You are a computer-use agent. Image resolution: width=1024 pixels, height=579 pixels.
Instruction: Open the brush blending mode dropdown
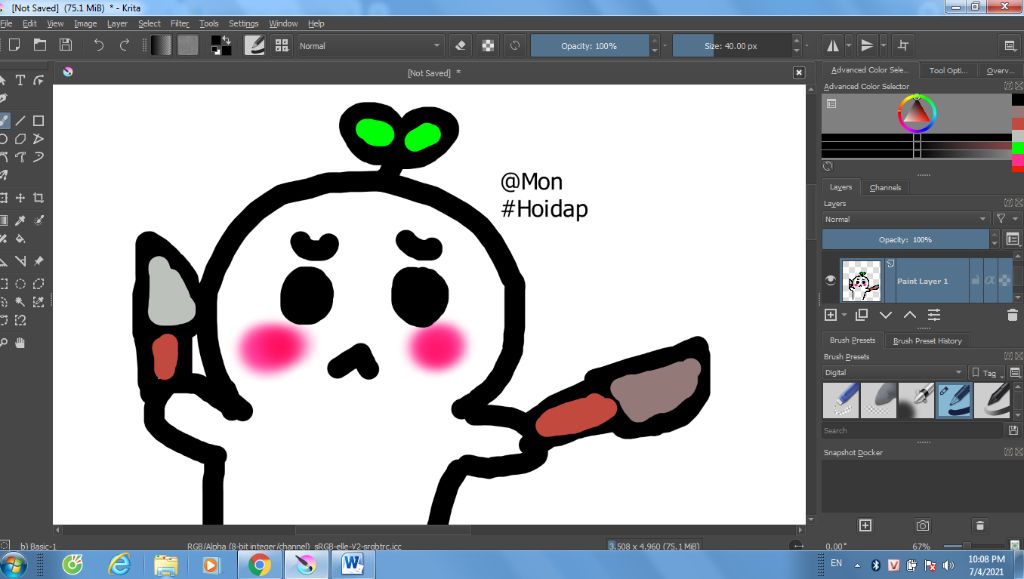click(370, 46)
